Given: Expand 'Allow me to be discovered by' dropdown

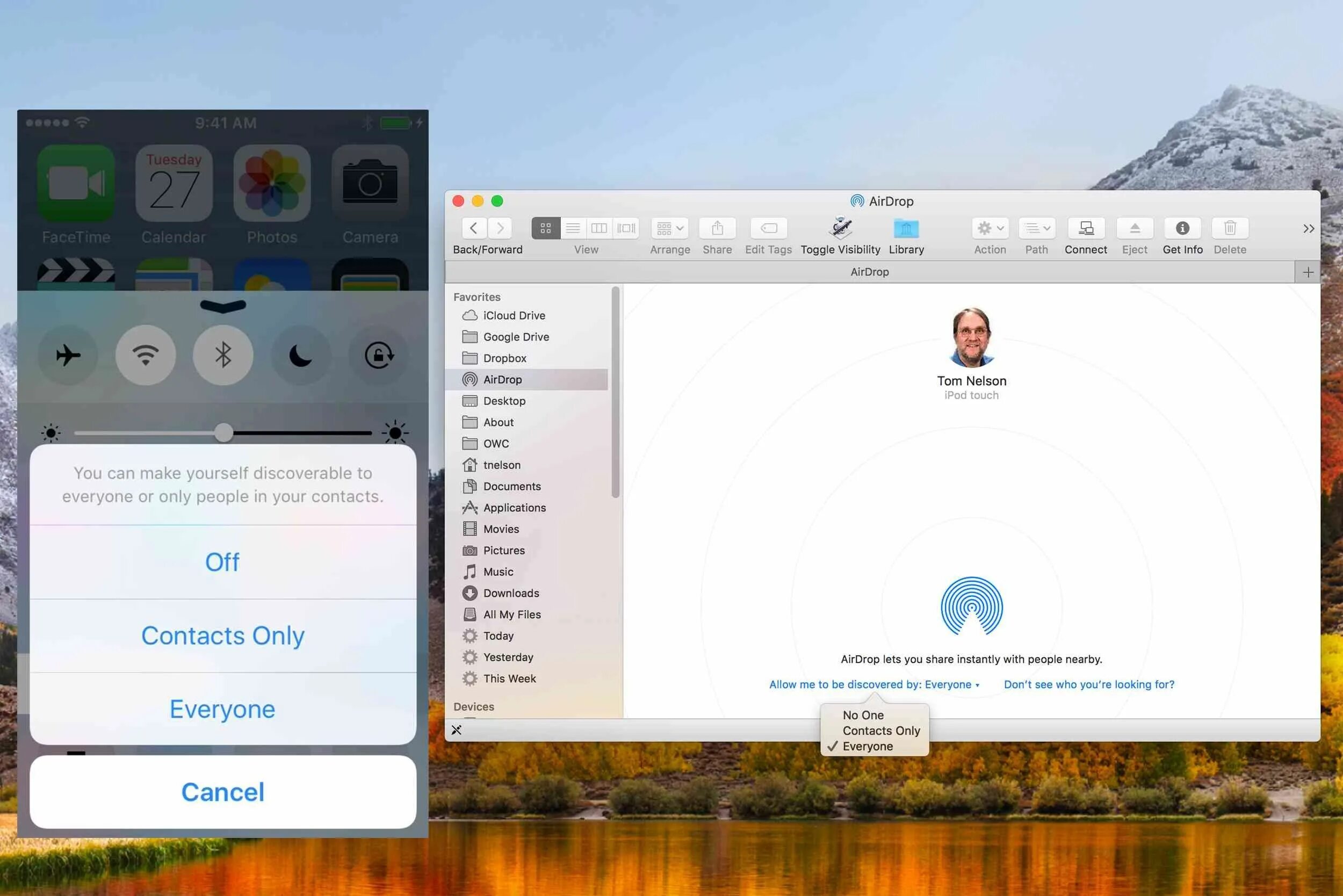Looking at the screenshot, I should tap(874, 684).
